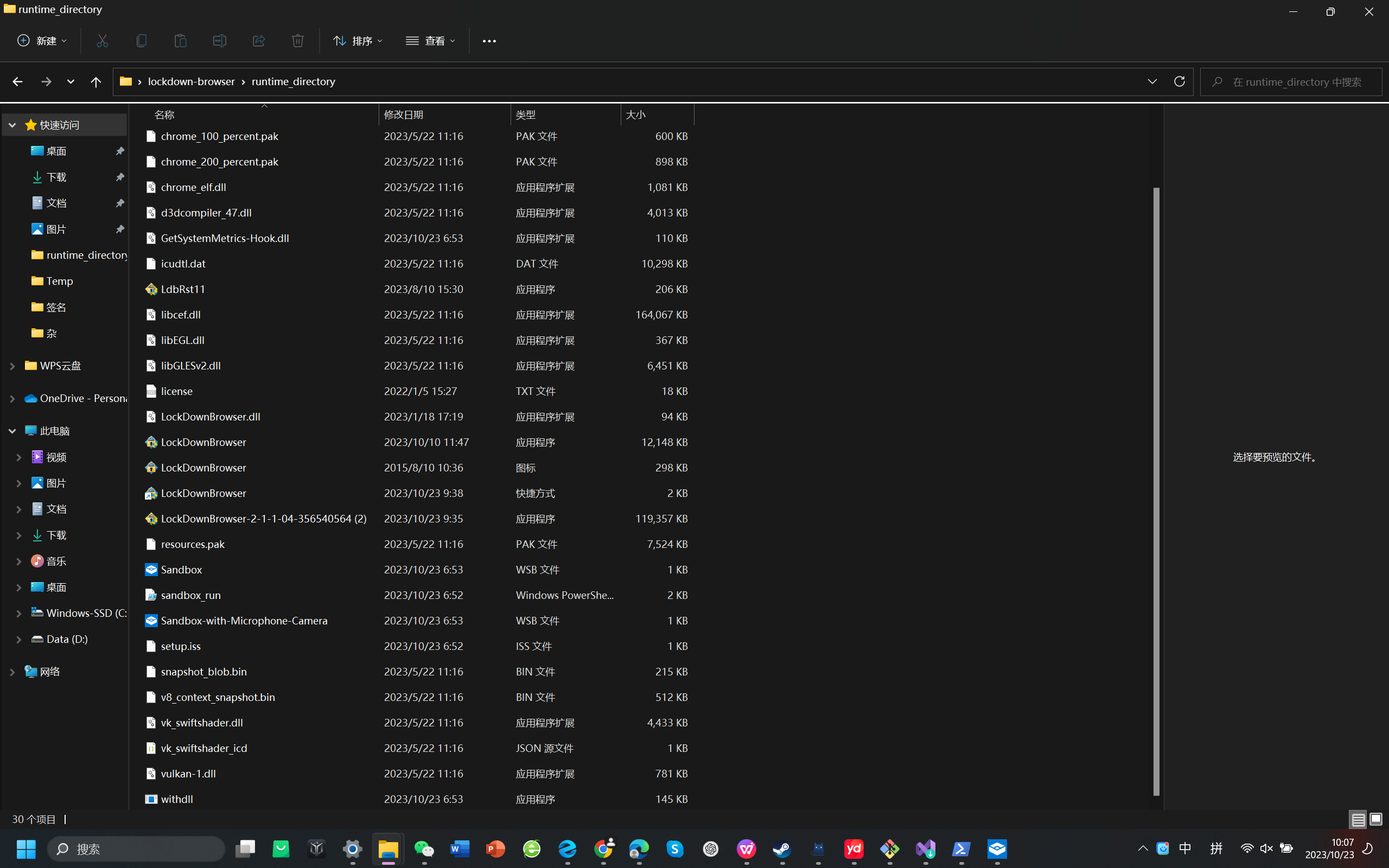Expand the 此电脑 tree node

[12, 430]
